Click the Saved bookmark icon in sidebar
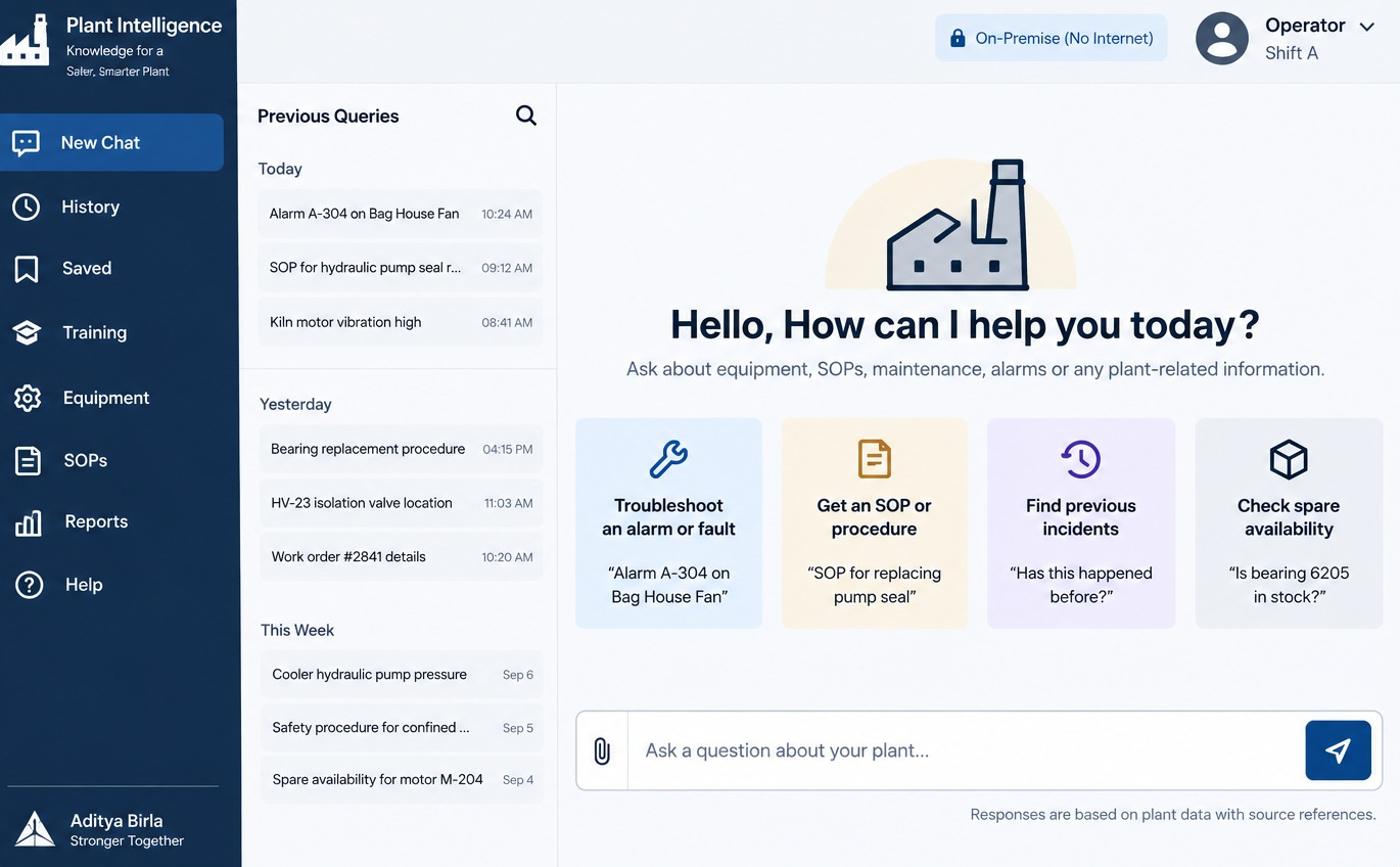This screenshot has width=1400, height=867. [x=26, y=269]
